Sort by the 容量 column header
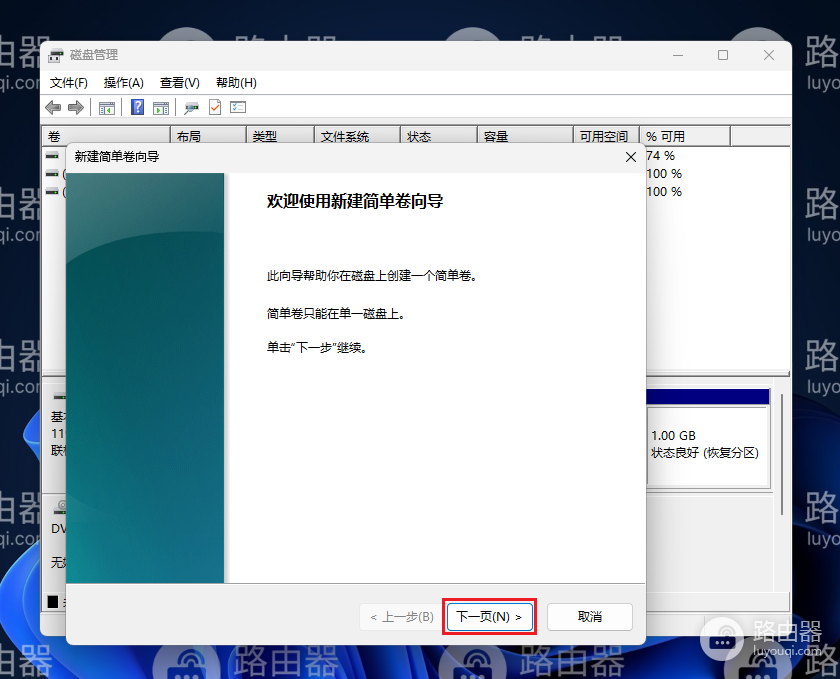Image resolution: width=840 pixels, height=679 pixels. [x=525, y=137]
